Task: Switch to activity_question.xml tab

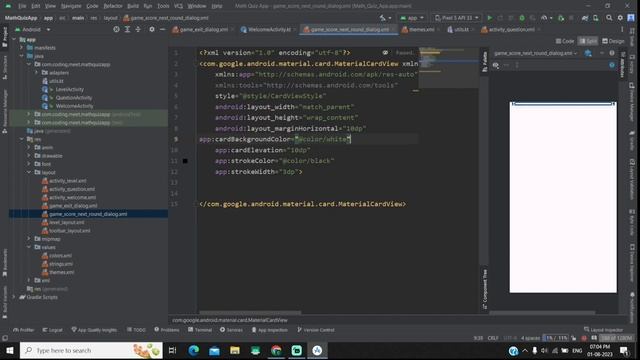Action: click(x=511, y=29)
